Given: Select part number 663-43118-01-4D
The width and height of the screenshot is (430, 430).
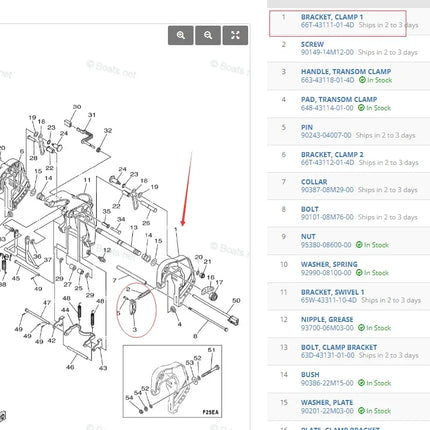Looking at the screenshot, I should click(x=327, y=80).
